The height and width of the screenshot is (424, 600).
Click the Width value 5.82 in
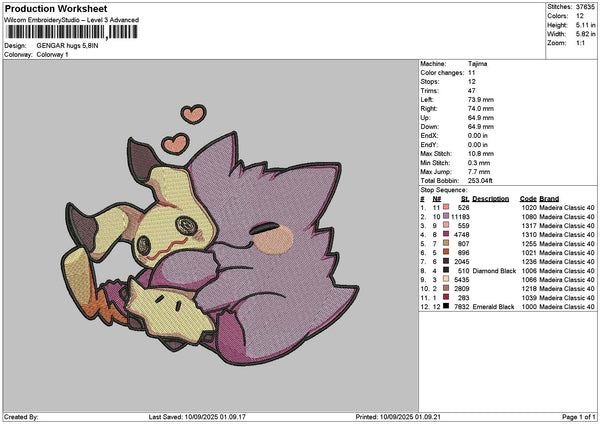[x=585, y=34]
